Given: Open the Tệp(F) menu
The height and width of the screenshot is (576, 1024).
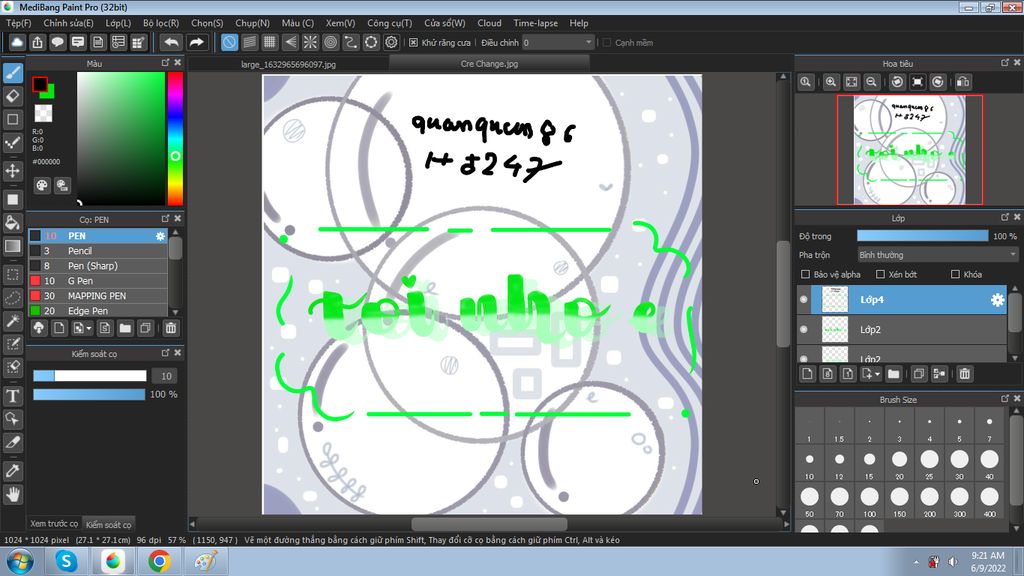Looking at the screenshot, I should 19,23.
